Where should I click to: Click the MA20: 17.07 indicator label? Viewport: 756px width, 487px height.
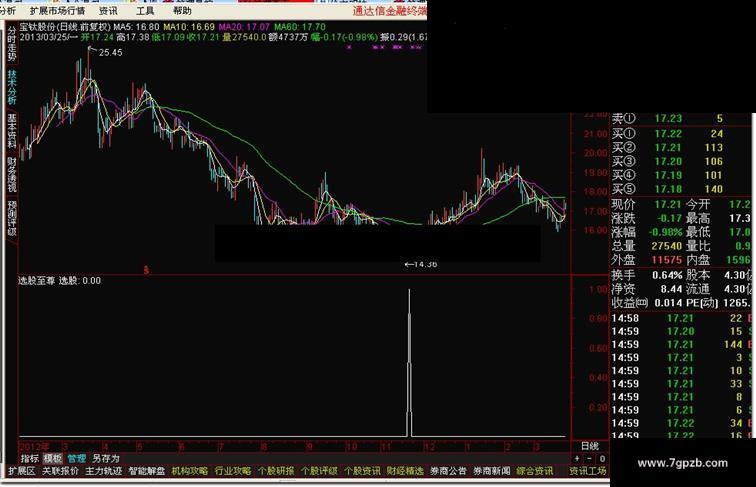coord(244,27)
